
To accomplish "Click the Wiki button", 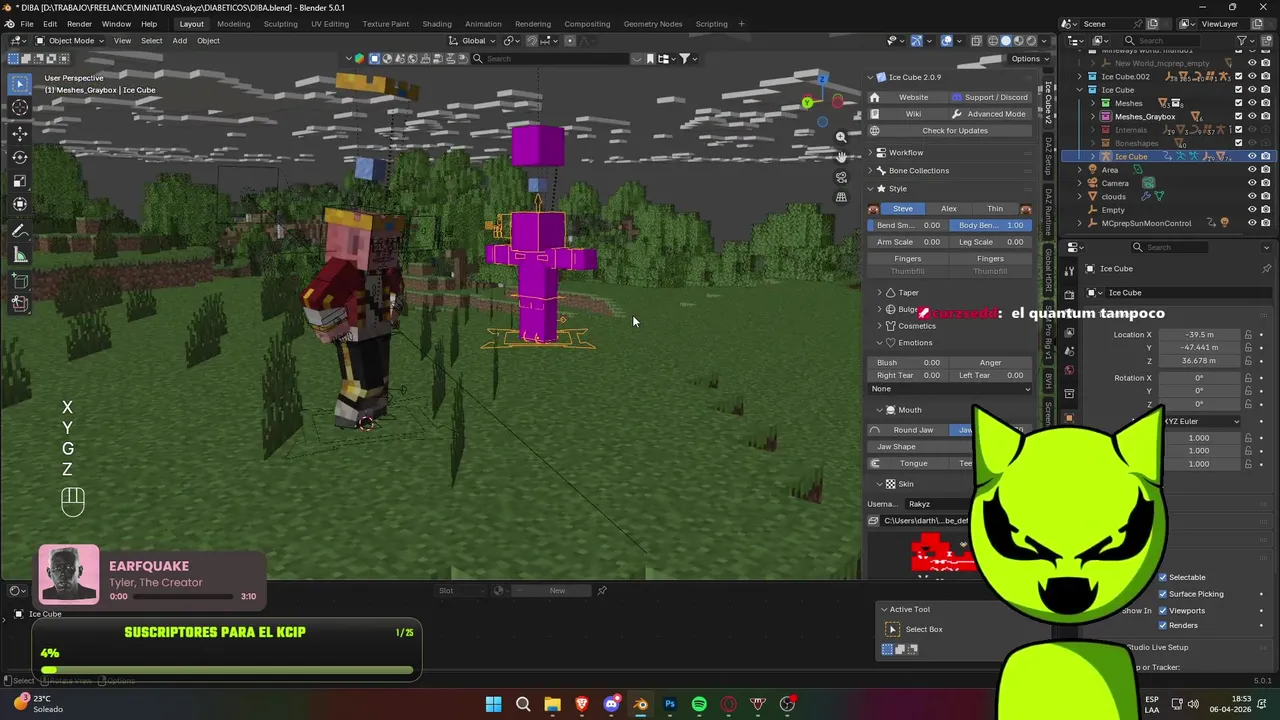I will pyautogui.click(x=913, y=114).
